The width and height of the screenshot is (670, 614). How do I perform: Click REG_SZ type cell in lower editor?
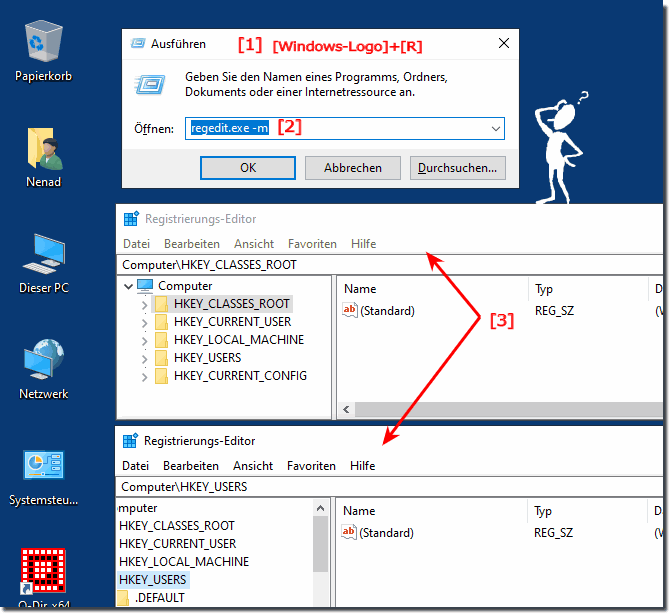pyautogui.click(x=553, y=532)
